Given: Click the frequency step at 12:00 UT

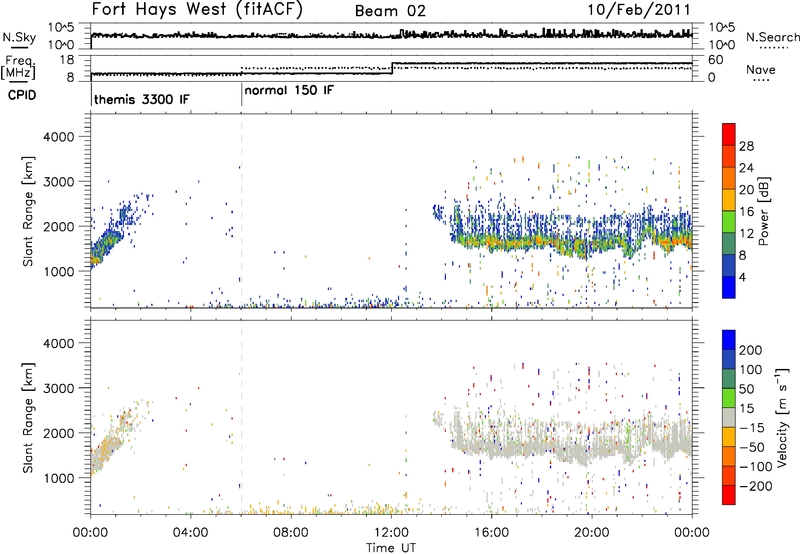Looking at the screenshot, I should pos(392,68).
